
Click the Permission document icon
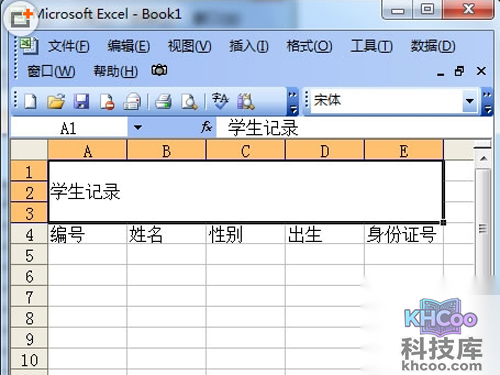coord(107,101)
